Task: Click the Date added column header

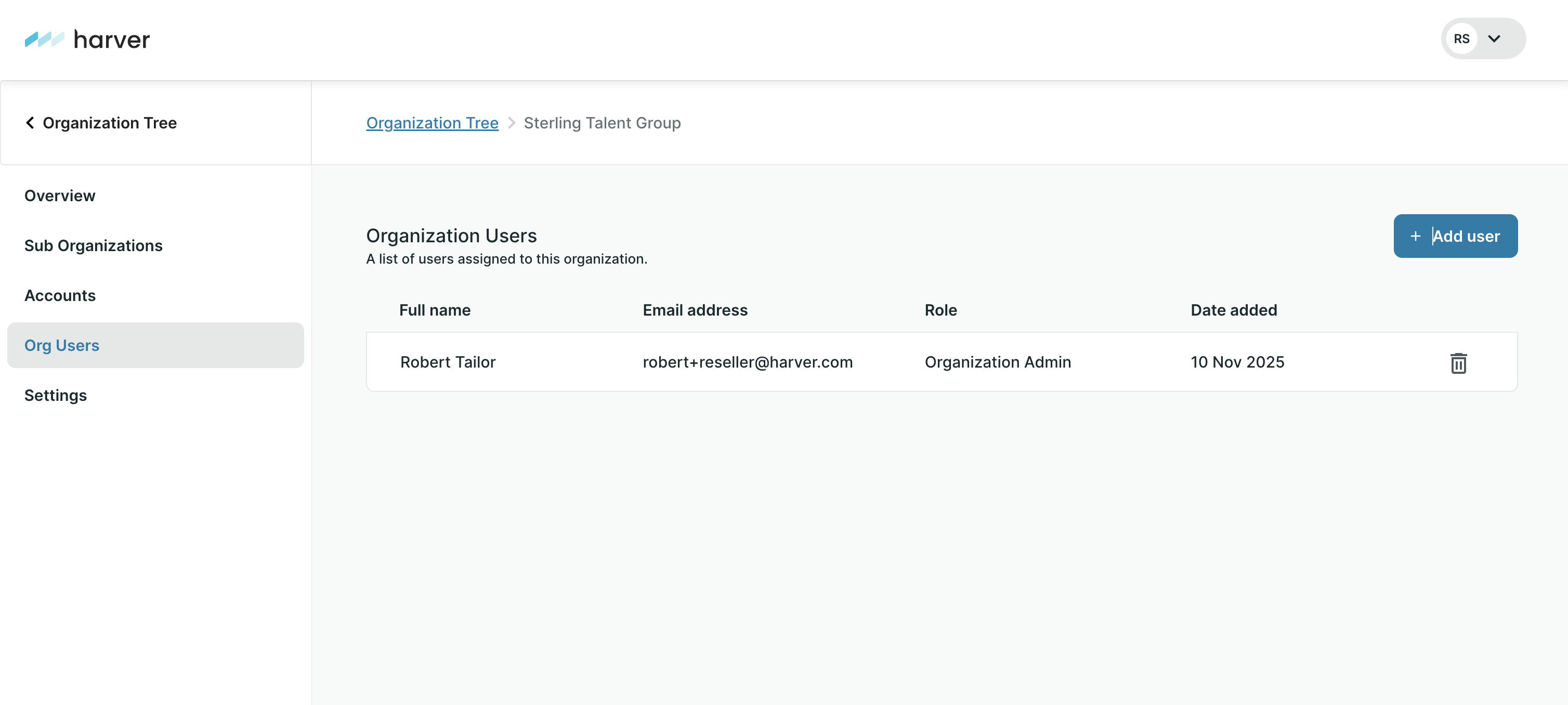Action: [1233, 310]
